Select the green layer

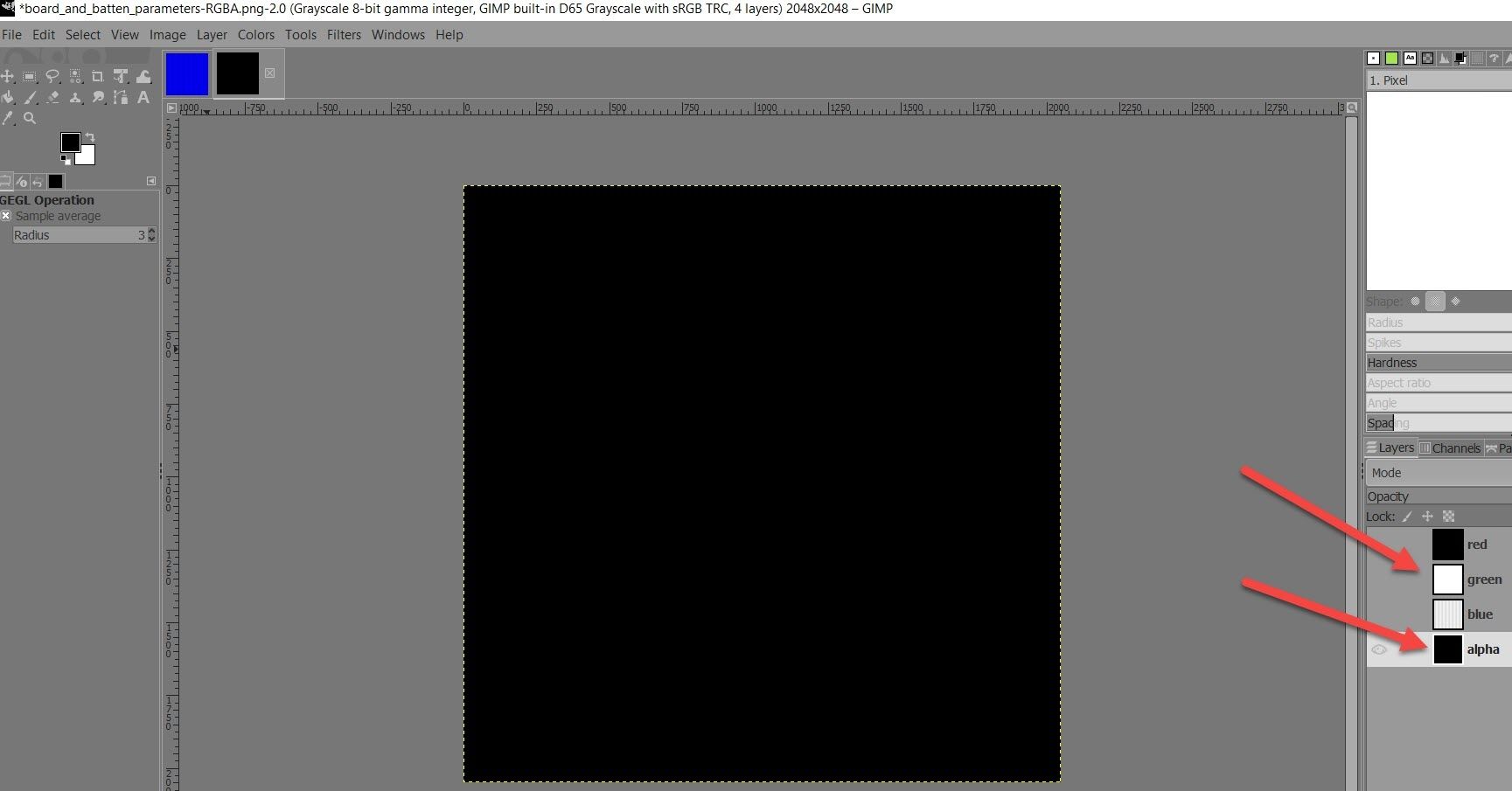1483,579
